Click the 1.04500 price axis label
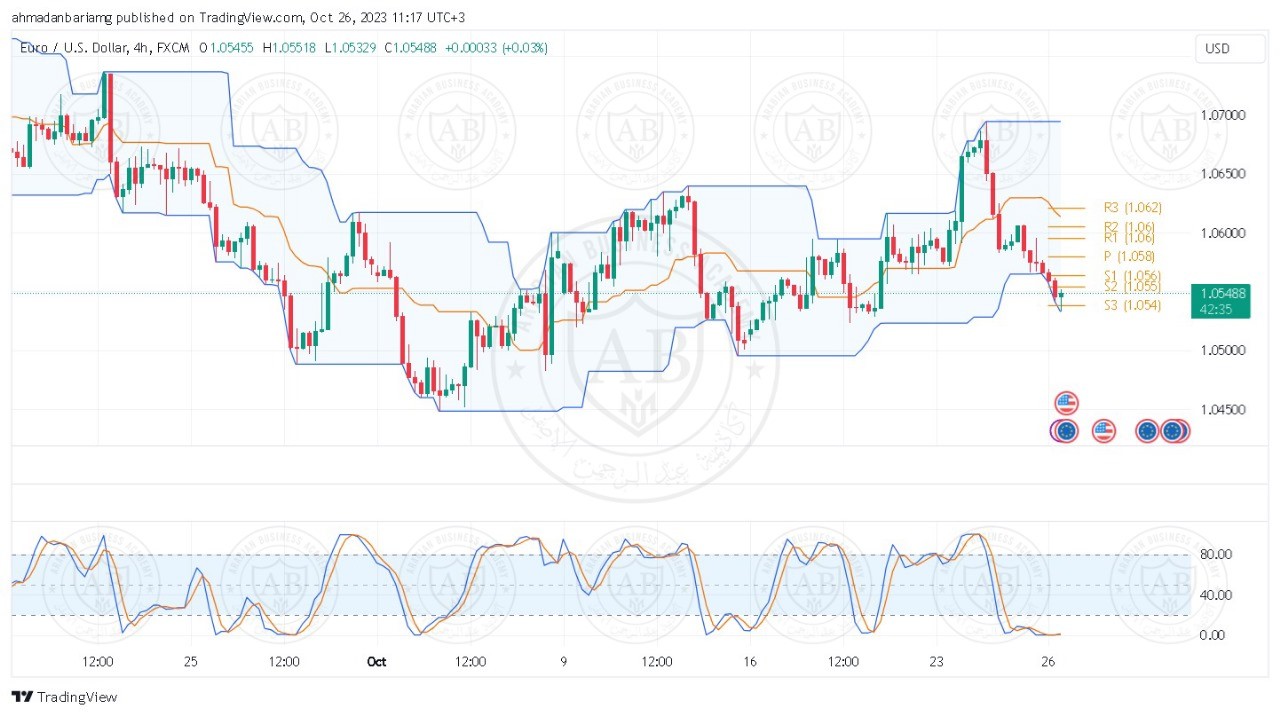 tap(1222, 410)
